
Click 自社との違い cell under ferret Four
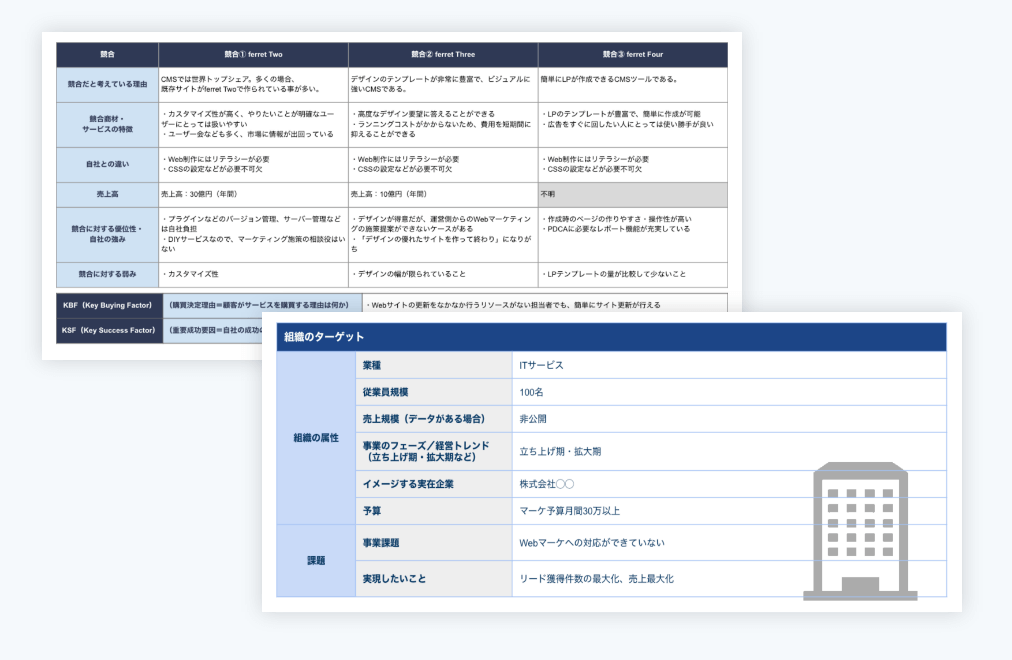[x=632, y=165]
